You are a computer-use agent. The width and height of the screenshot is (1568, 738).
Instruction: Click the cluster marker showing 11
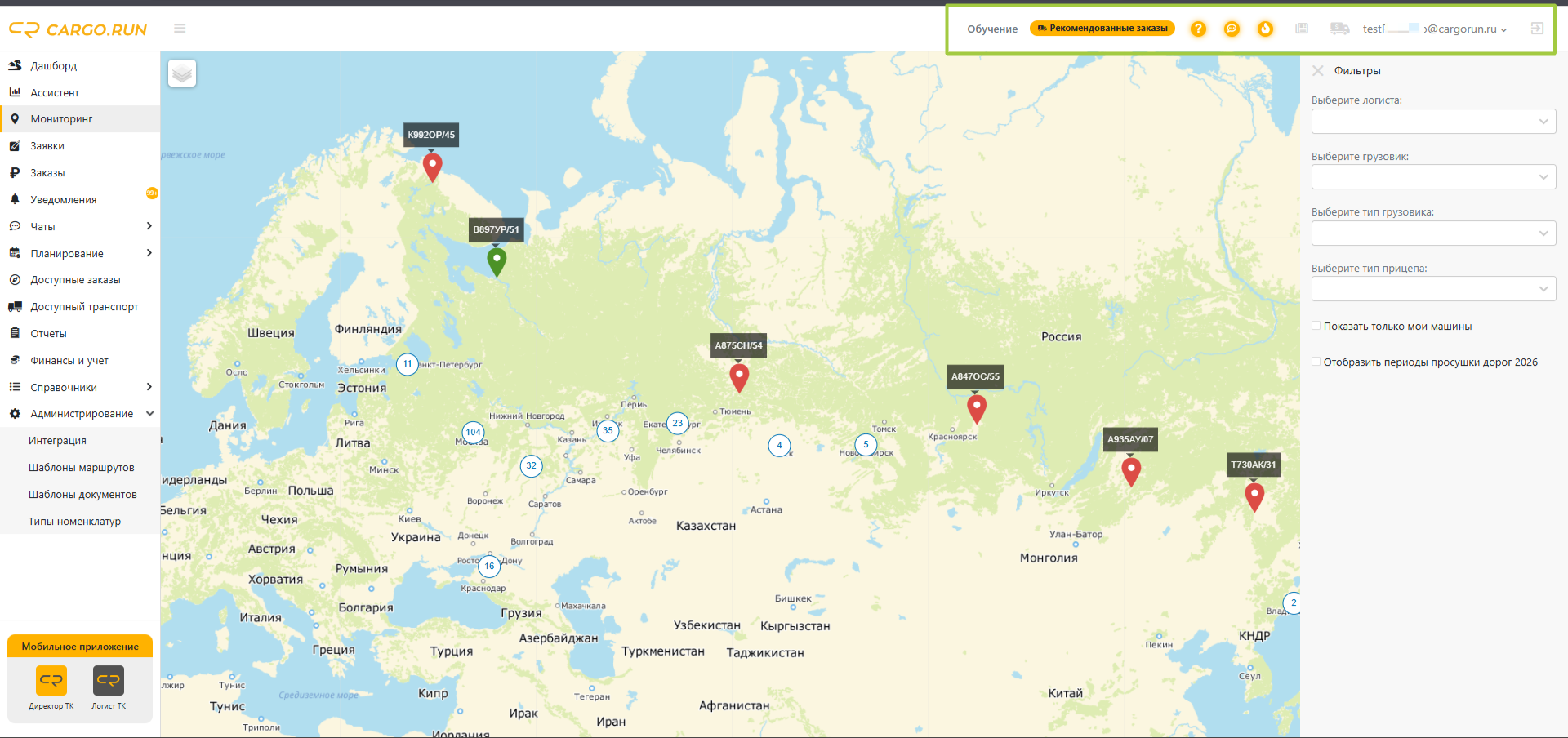pos(408,364)
